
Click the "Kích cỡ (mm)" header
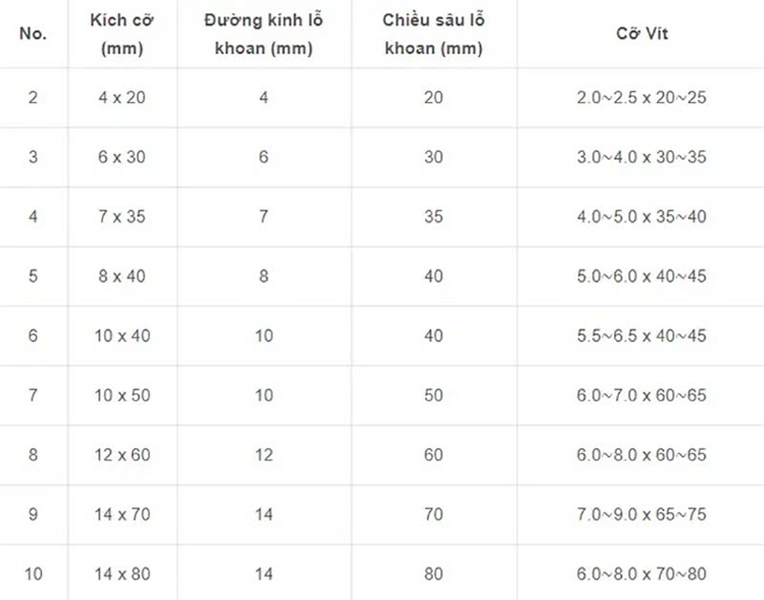[122, 34]
